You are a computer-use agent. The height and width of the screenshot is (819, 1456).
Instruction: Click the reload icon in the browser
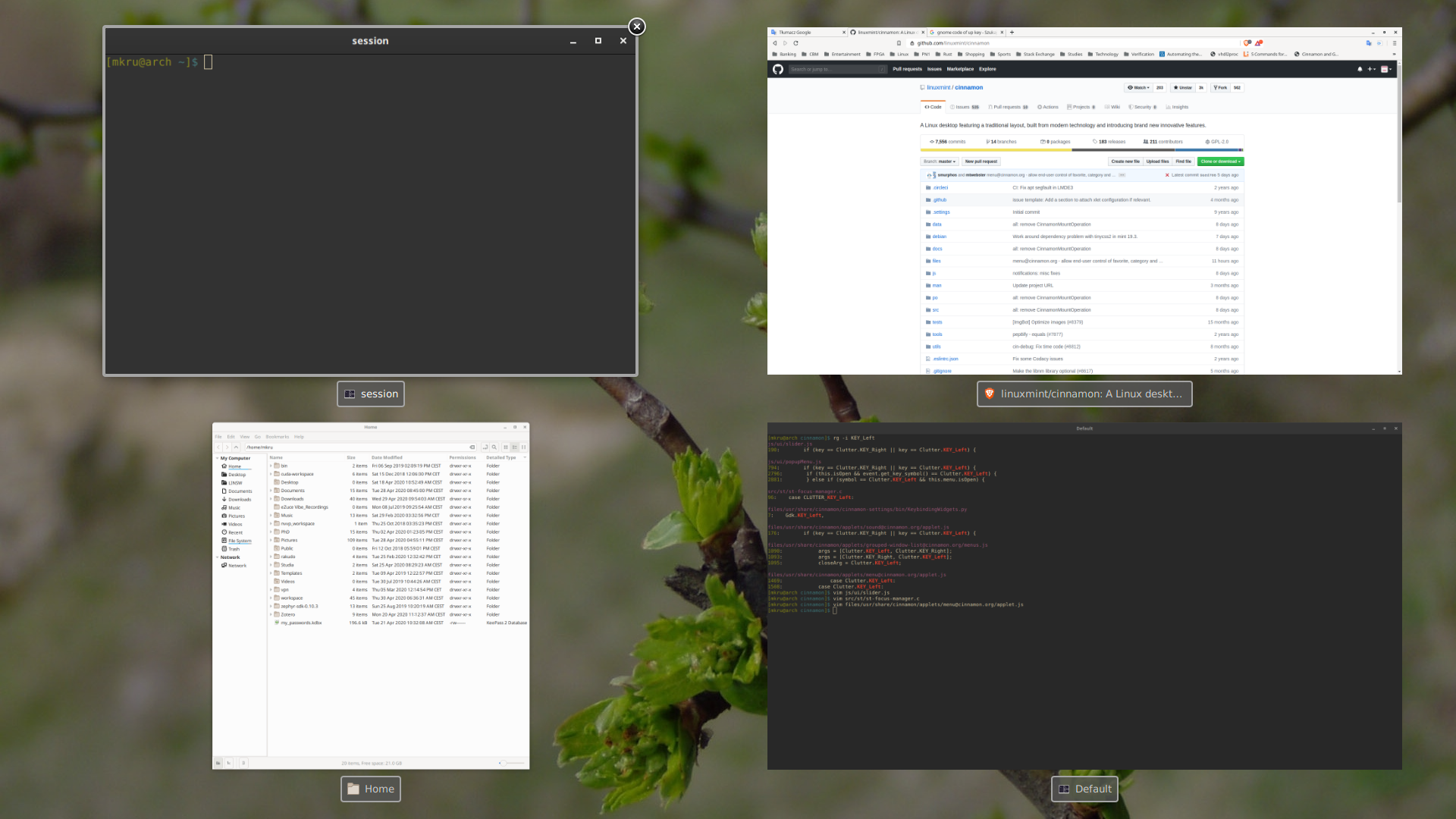tap(795, 43)
